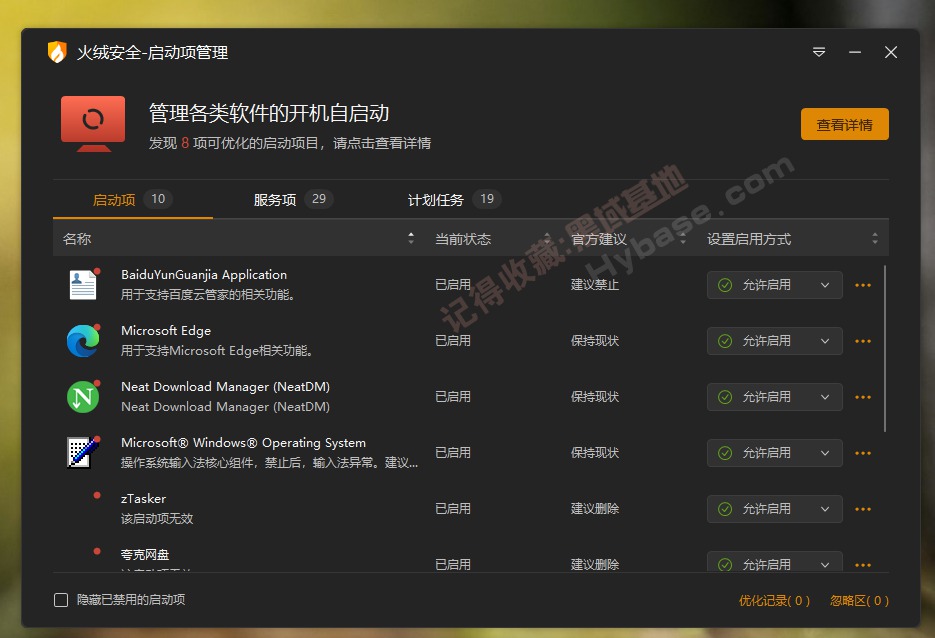
Task: Click the 当前状态 column header label
Action: 463,239
